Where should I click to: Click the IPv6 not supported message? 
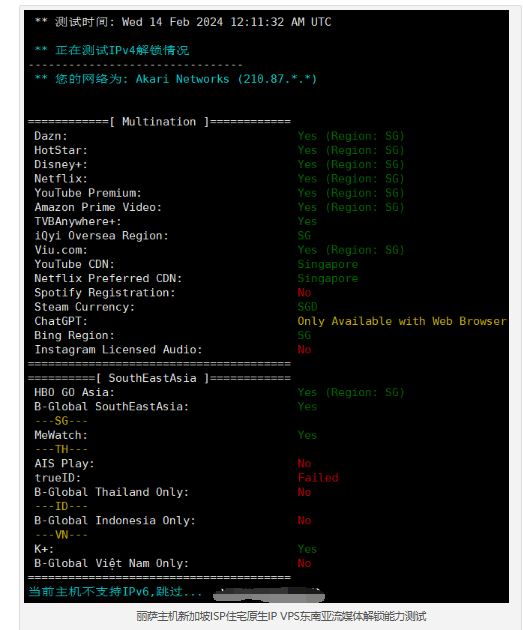[115, 592]
